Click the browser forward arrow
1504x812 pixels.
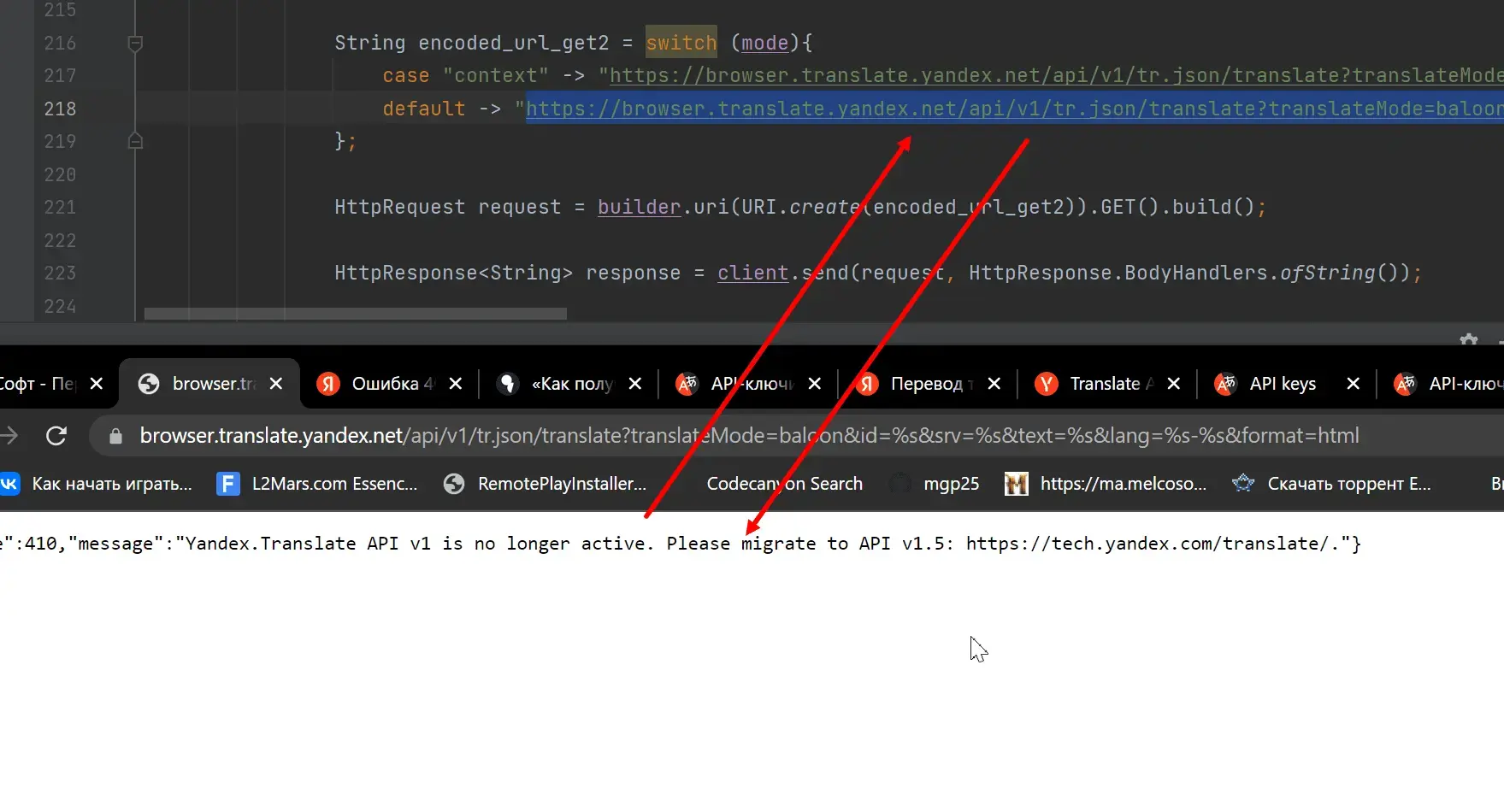pos(9,436)
